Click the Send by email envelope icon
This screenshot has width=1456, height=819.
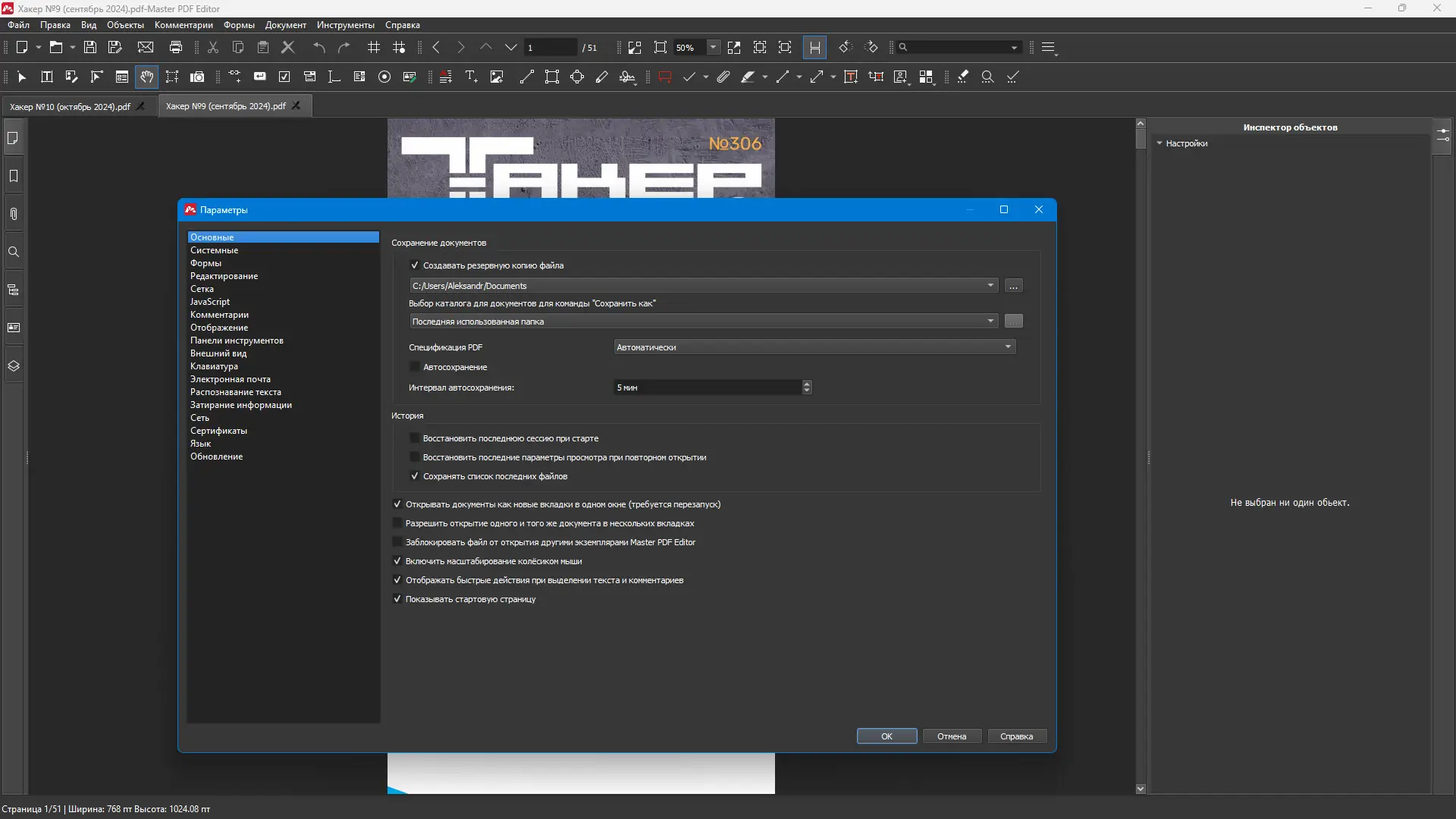(x=146, y=47)
